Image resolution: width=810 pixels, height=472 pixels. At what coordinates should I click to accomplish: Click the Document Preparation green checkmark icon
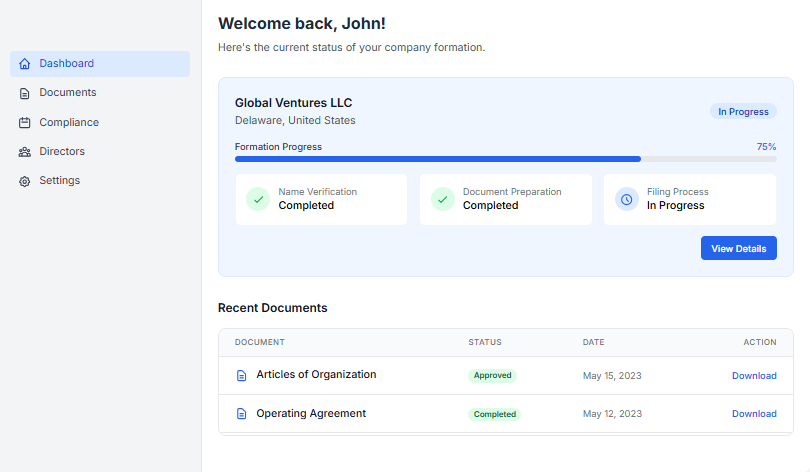click(x=443, y=199)
